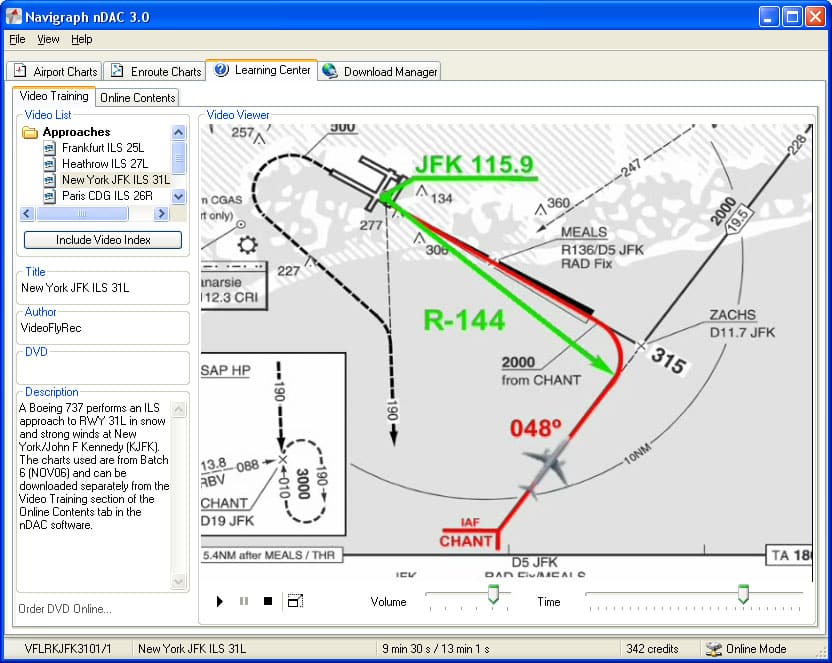Click the Include Video Index button
The width and height of the screenshot is (832, 663).
tap(103, 240)
